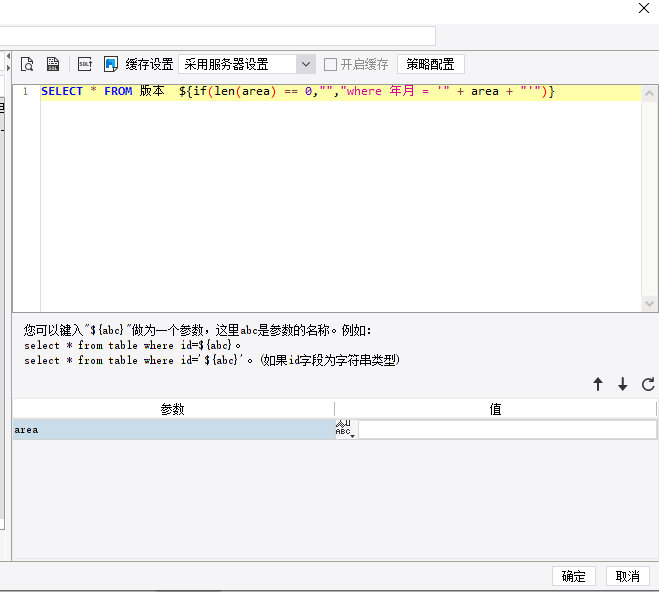Click the SQL editor scroll down arrow
Viewport: 659px width, 592px height.
point(649,303)
